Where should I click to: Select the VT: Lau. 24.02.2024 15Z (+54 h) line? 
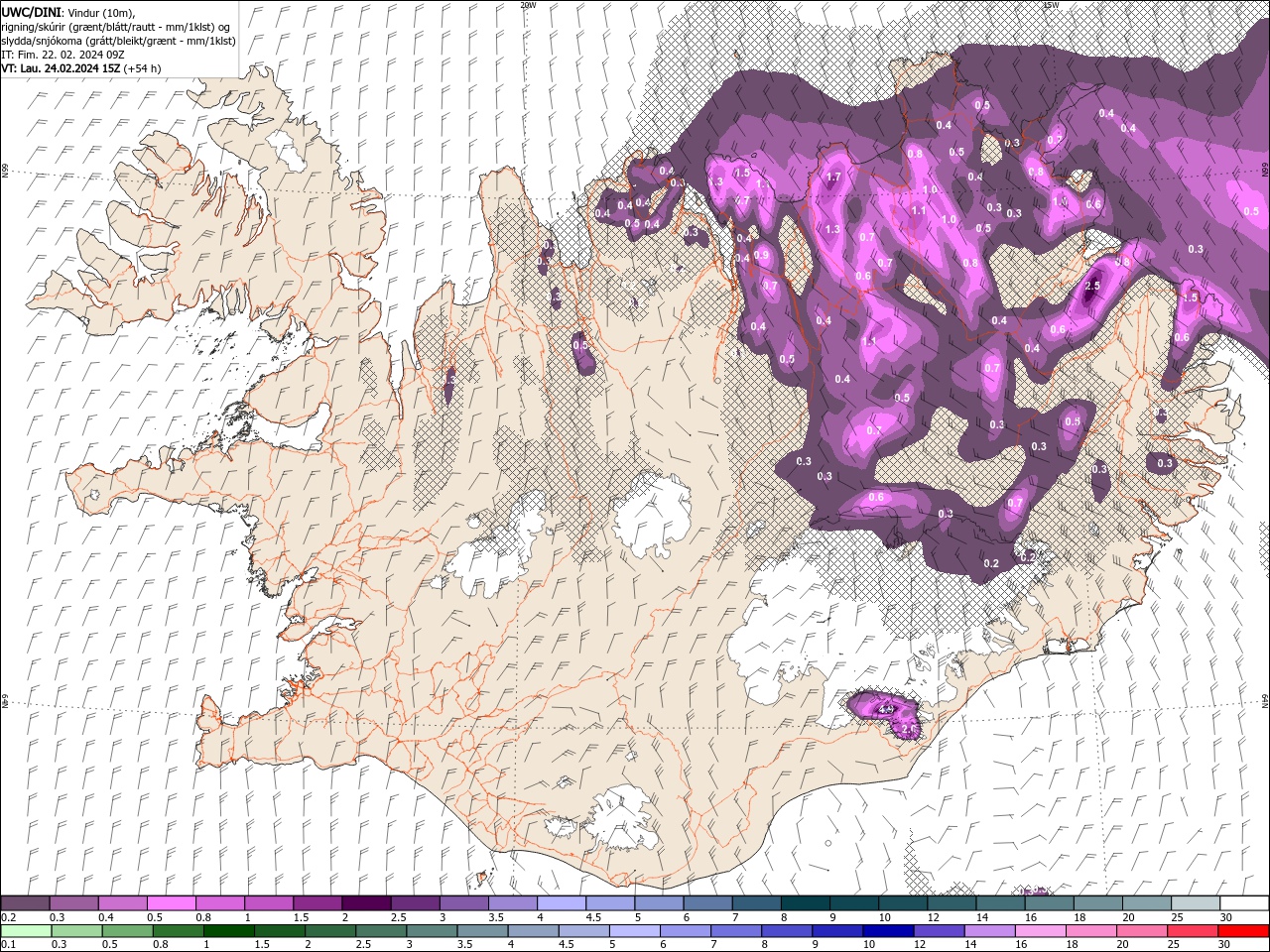[81, 67]
